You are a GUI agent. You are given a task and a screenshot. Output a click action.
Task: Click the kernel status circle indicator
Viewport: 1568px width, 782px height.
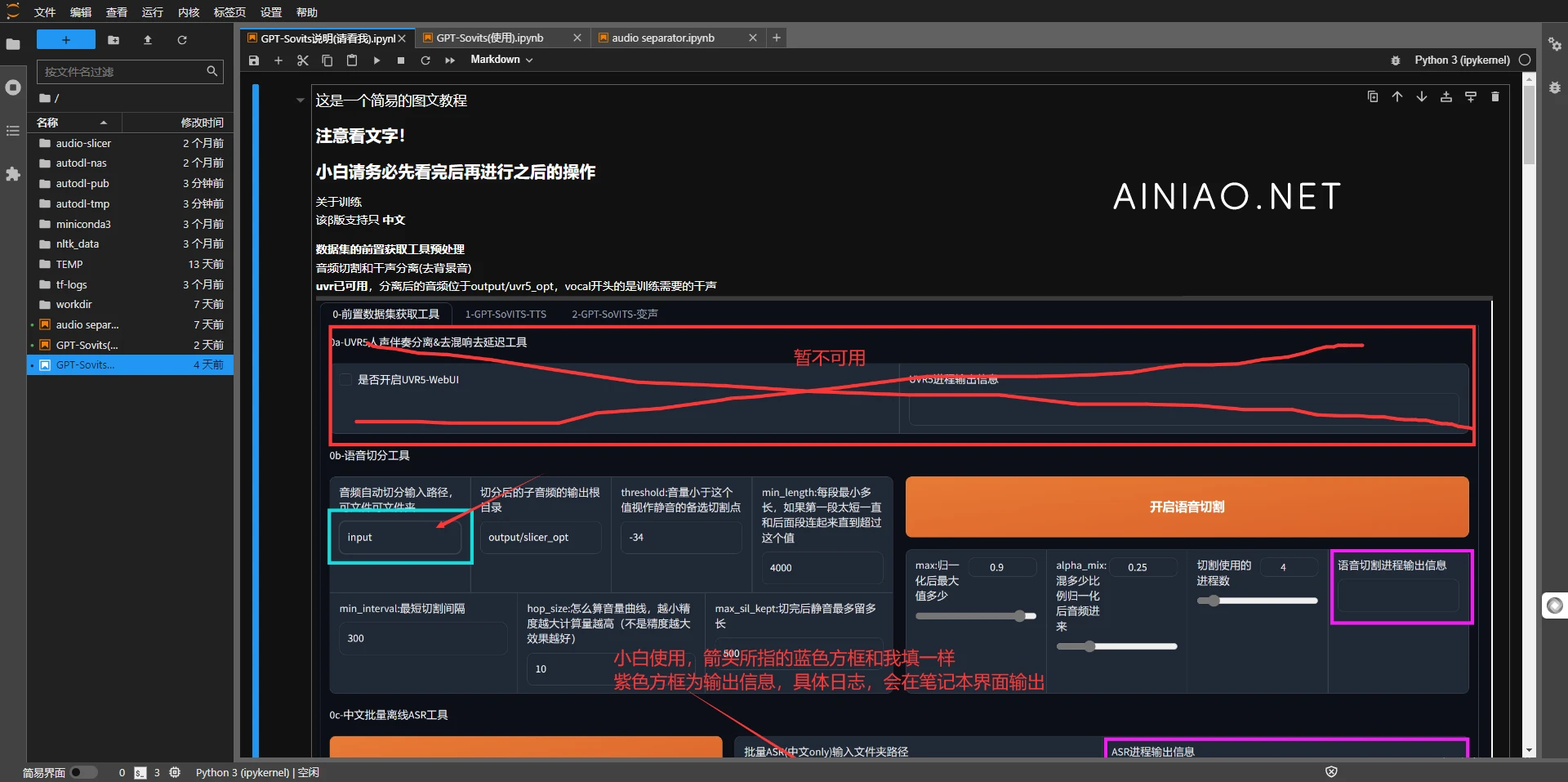click(1525, 60)
